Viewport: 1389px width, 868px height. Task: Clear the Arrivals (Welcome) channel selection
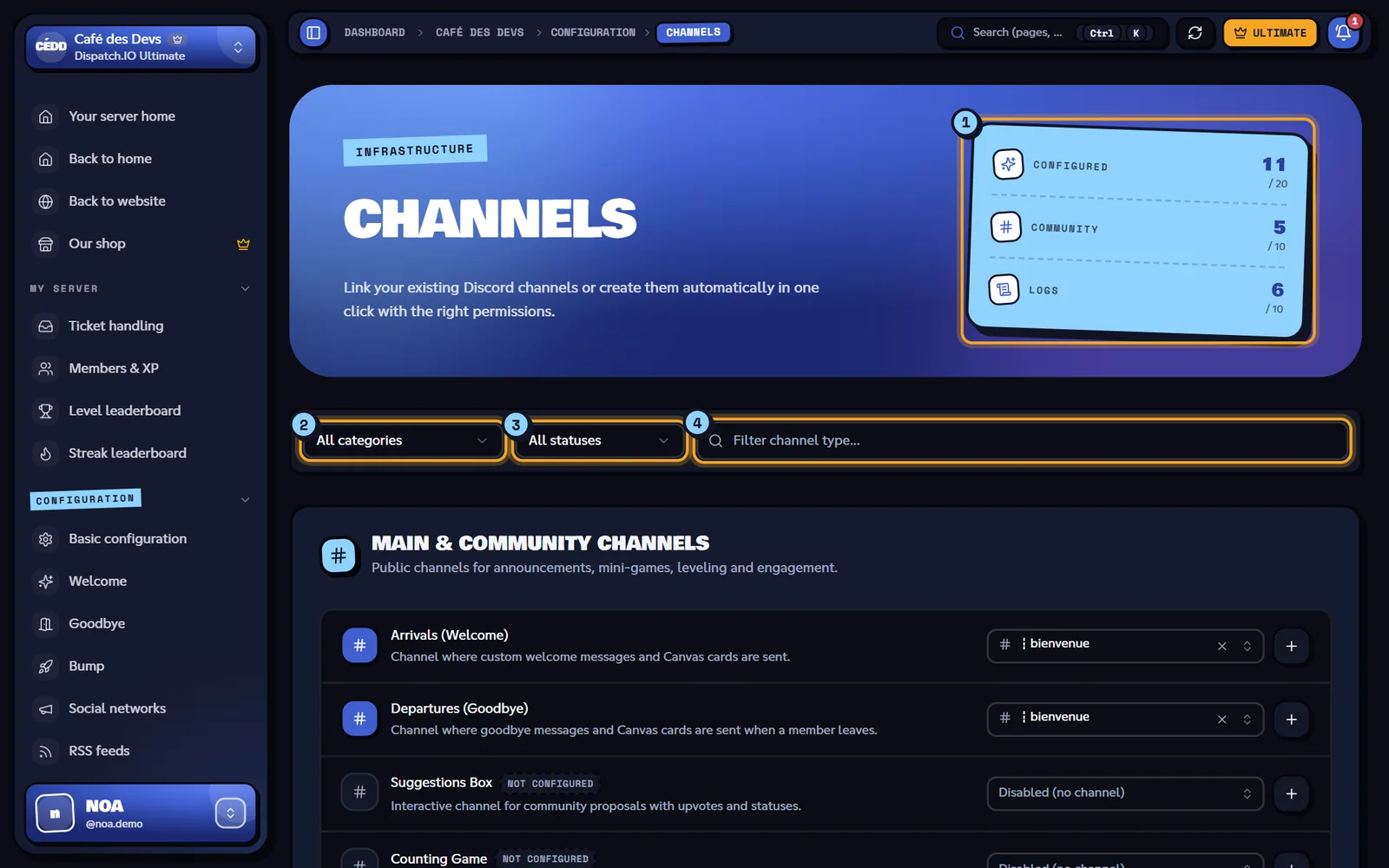(1221, 646)
